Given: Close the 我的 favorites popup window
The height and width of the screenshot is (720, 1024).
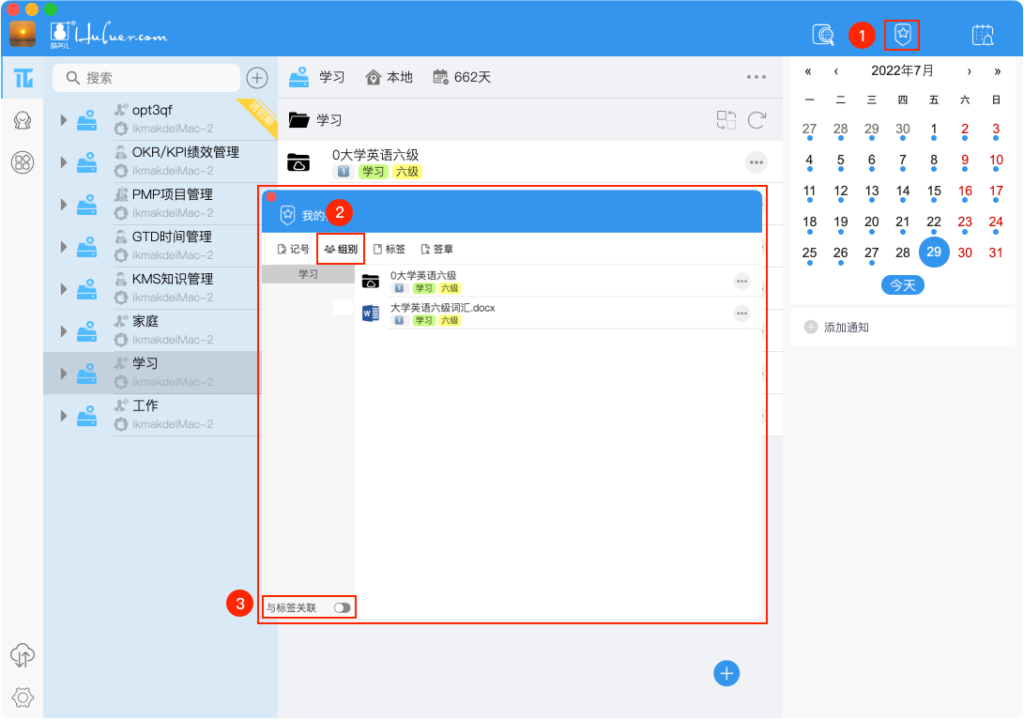Looking at the screenshot, I should point(271,197).
